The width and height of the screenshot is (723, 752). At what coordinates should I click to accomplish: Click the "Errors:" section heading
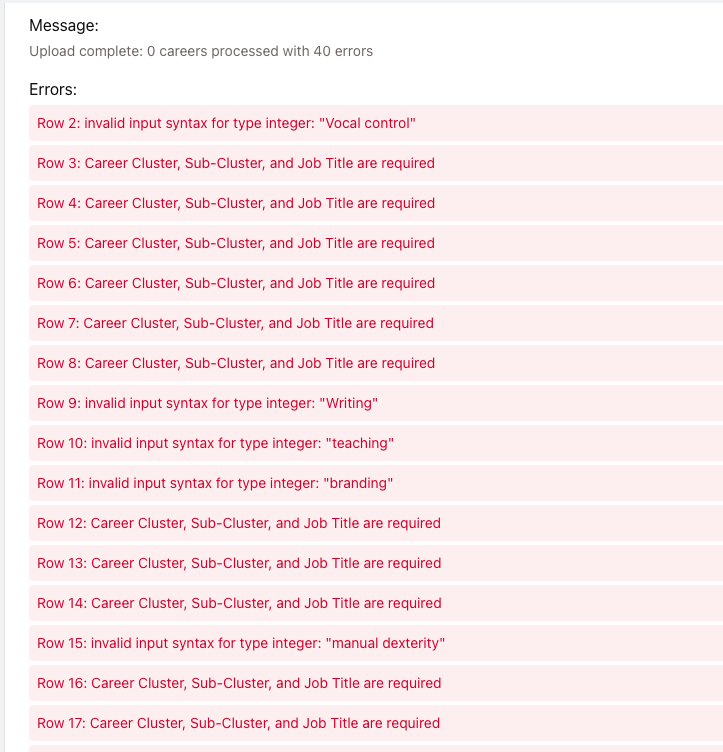[53, 89]
